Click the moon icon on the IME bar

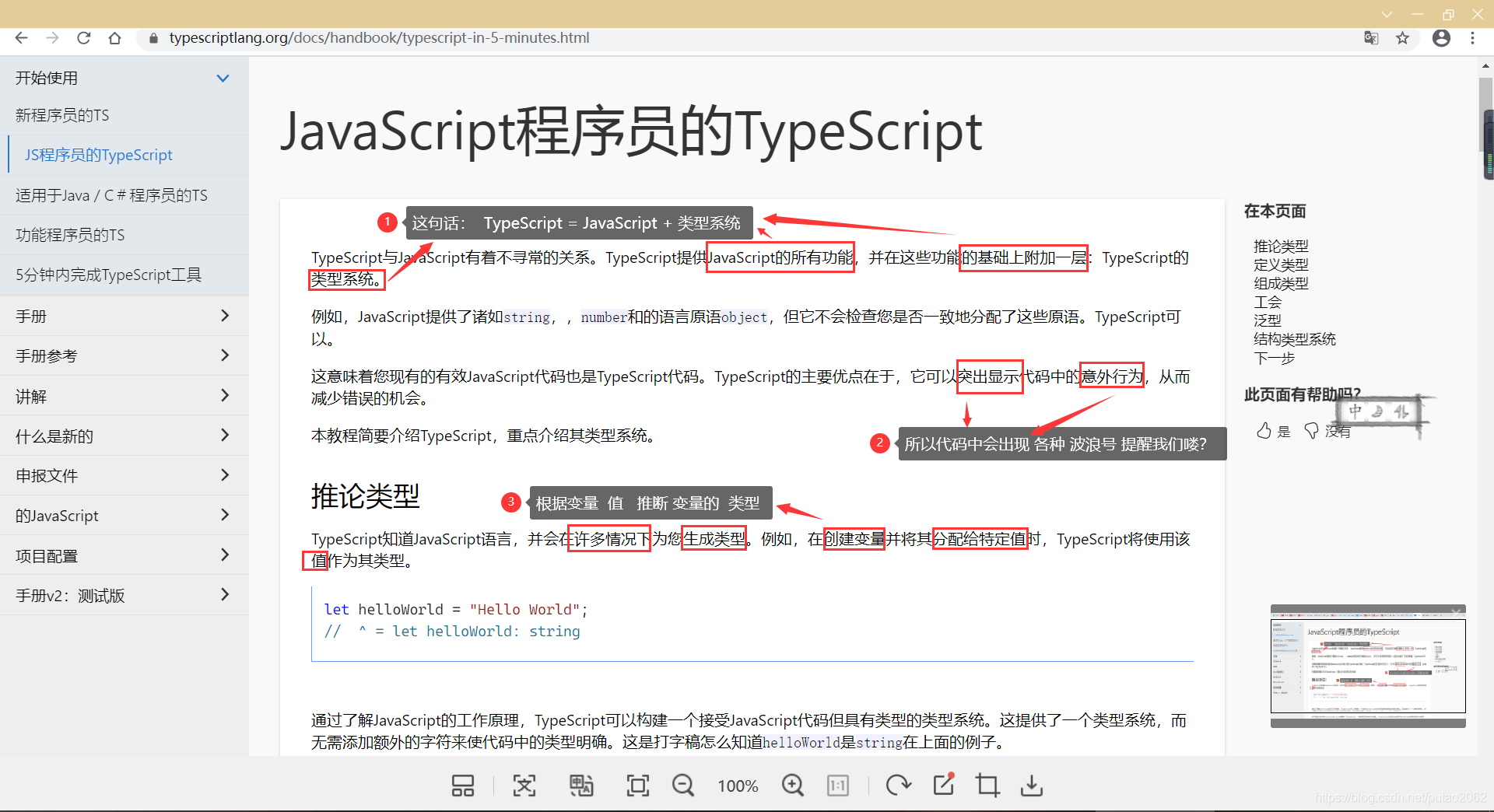pyautogui.click(x=1378, y=411)
